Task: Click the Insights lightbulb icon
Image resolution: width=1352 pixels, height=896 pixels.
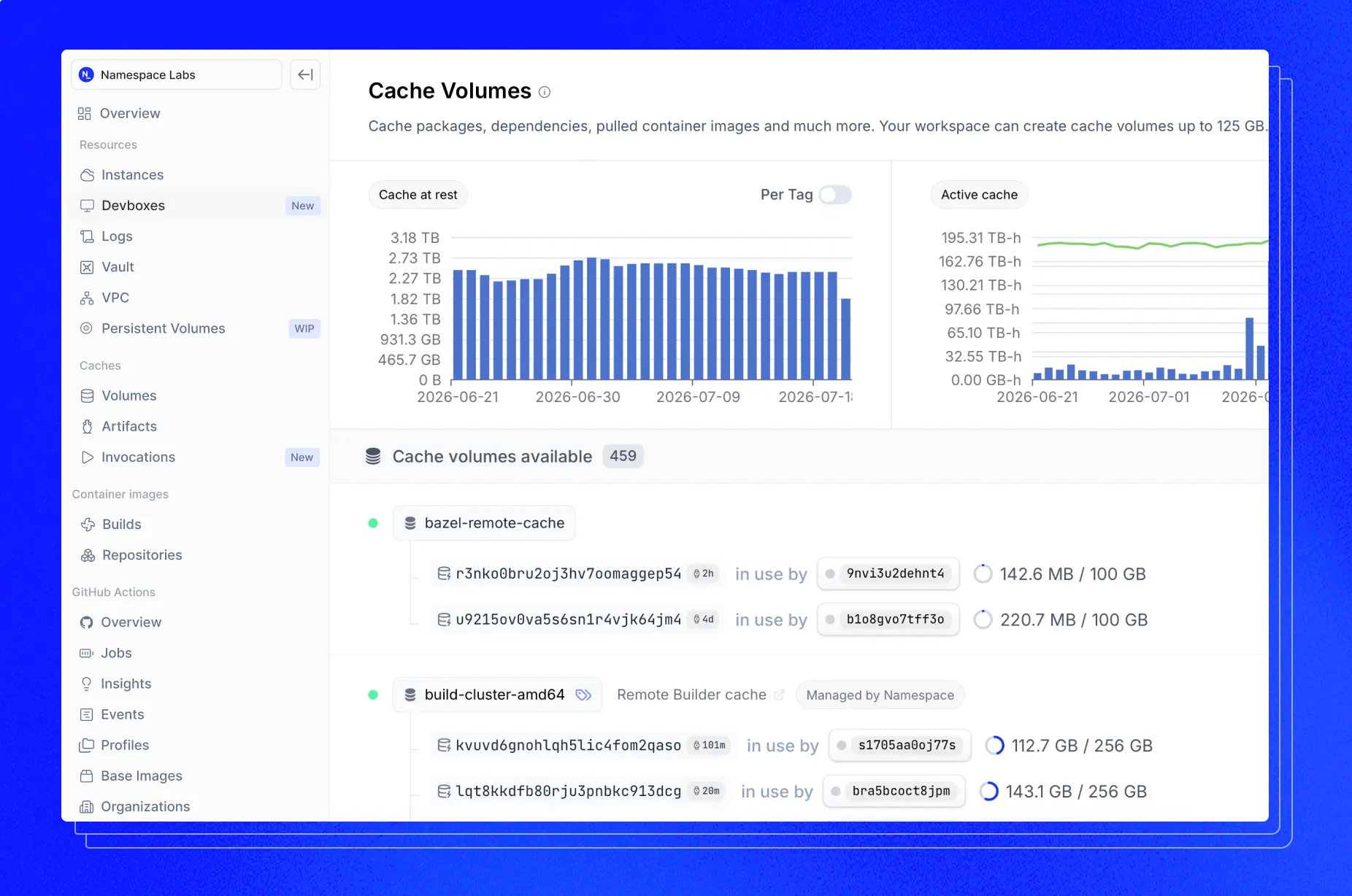Action: pos(86,684)
